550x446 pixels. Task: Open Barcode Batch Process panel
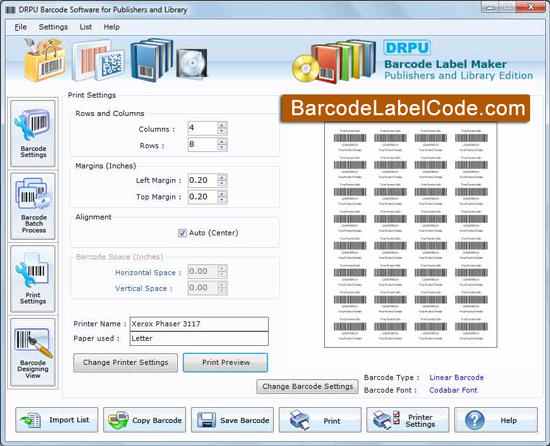(x=33, y=206)
